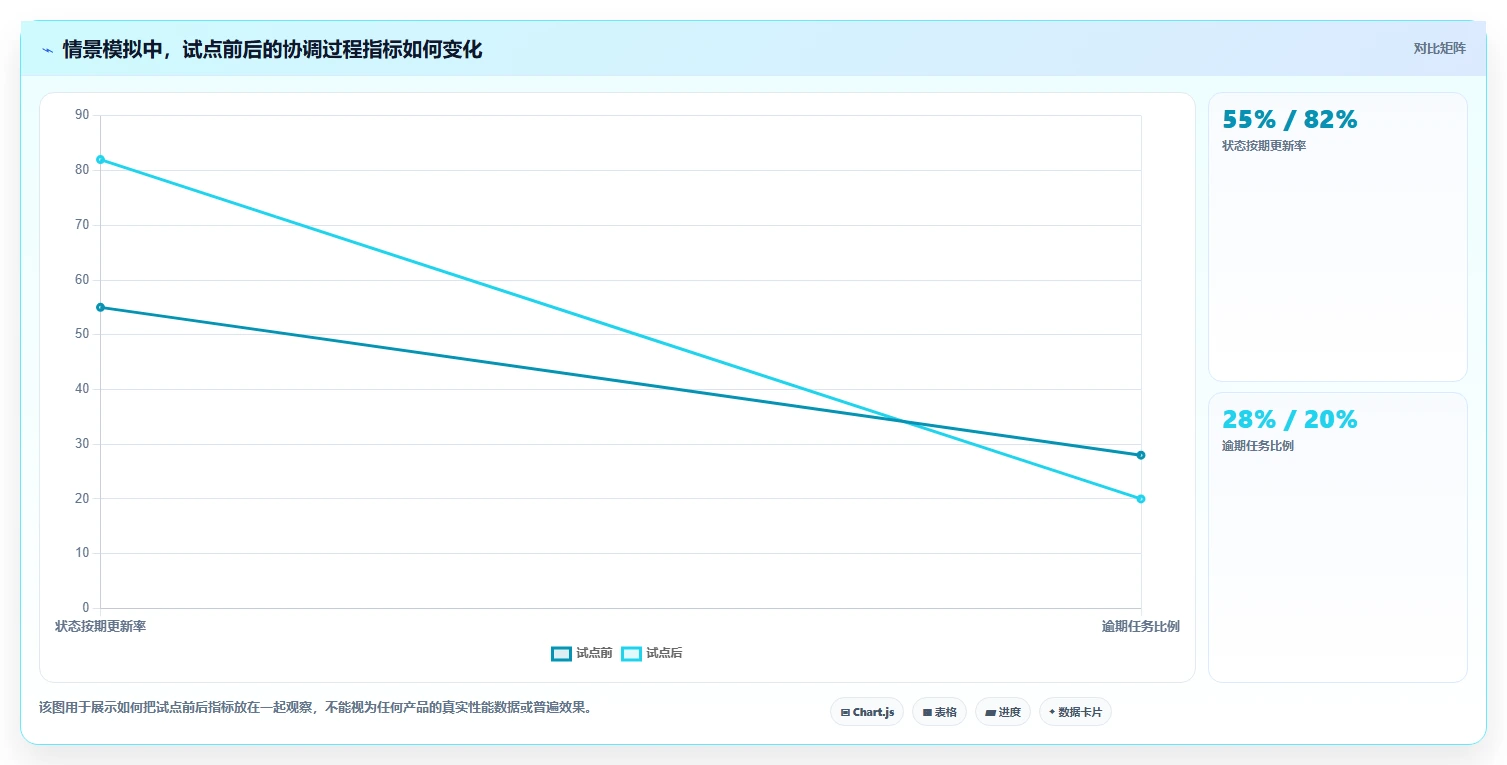Click the 数据卡片 tag chip
This screenshot has width=1507, height=765.
click(x=1075, y=712)
